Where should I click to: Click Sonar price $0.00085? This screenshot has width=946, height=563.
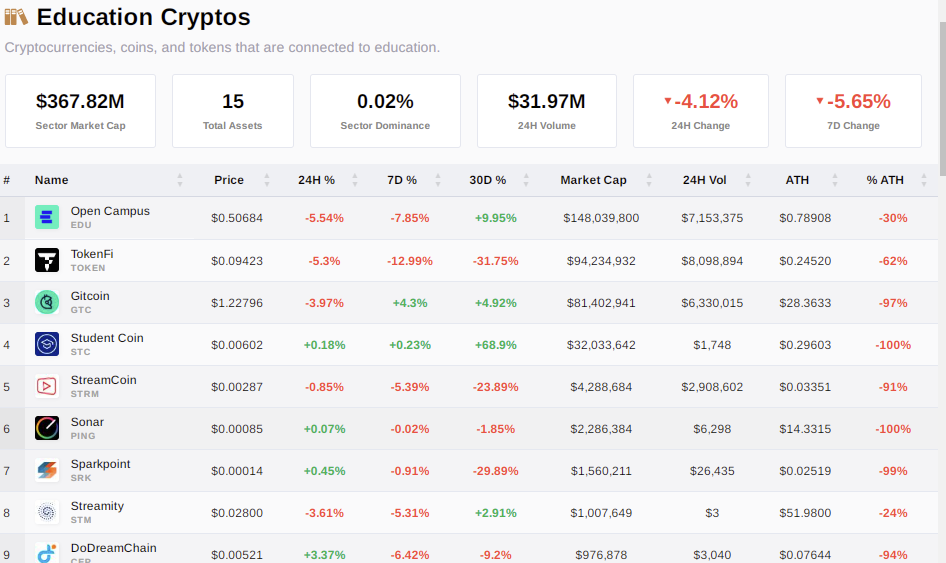[237, 429]
